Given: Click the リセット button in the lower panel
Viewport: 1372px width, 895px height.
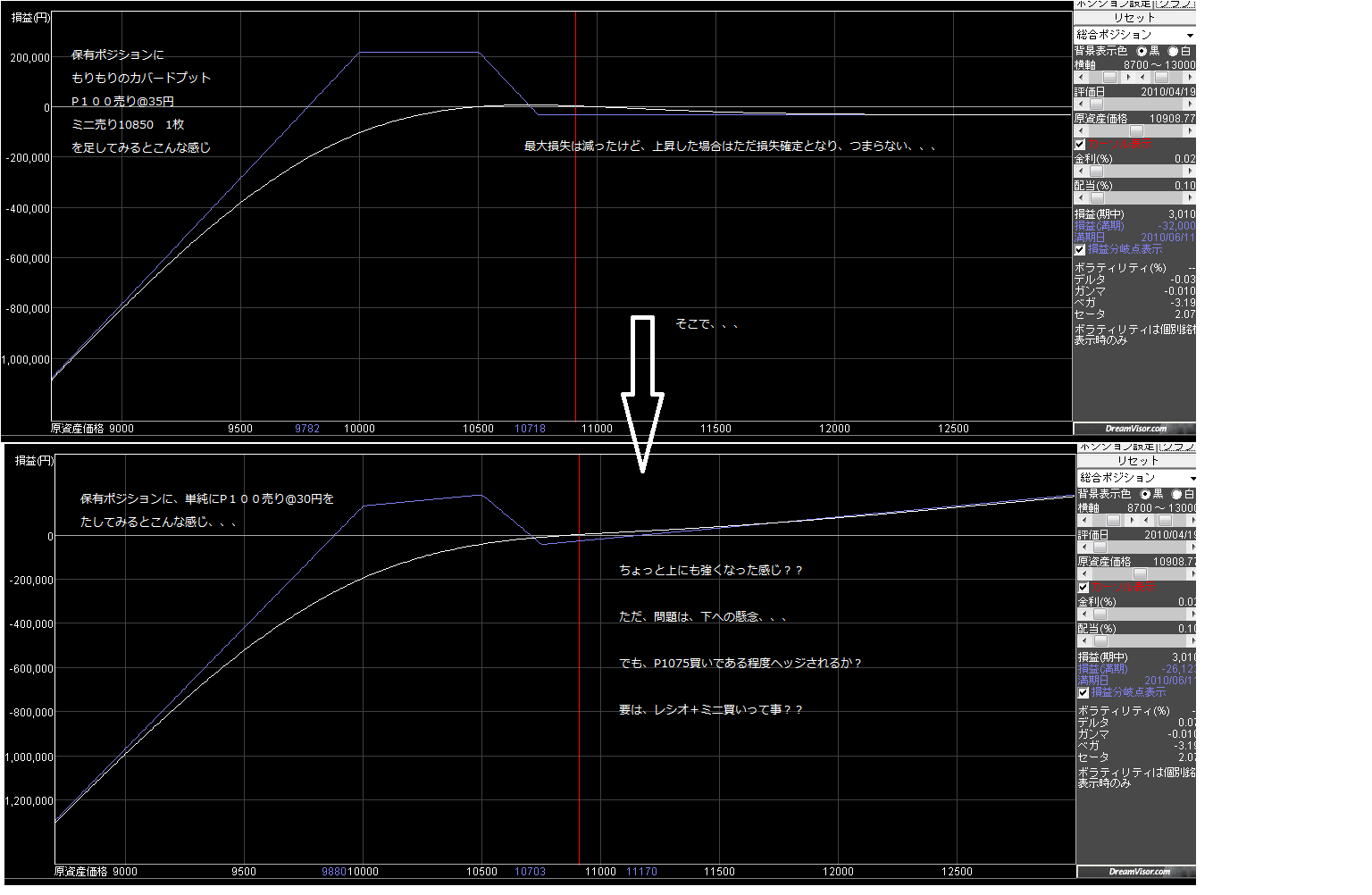Looking at the screenshot, I should click(x=1137, y=461).
